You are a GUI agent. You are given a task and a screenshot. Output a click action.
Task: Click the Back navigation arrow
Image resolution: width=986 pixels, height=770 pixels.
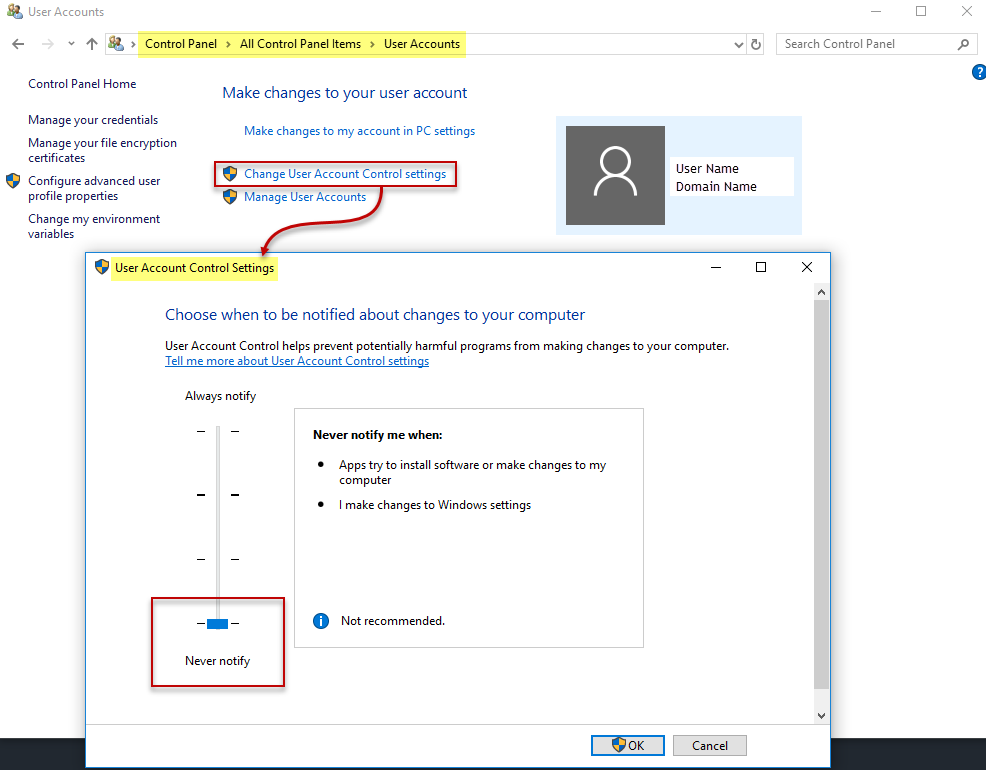(18, 44)
